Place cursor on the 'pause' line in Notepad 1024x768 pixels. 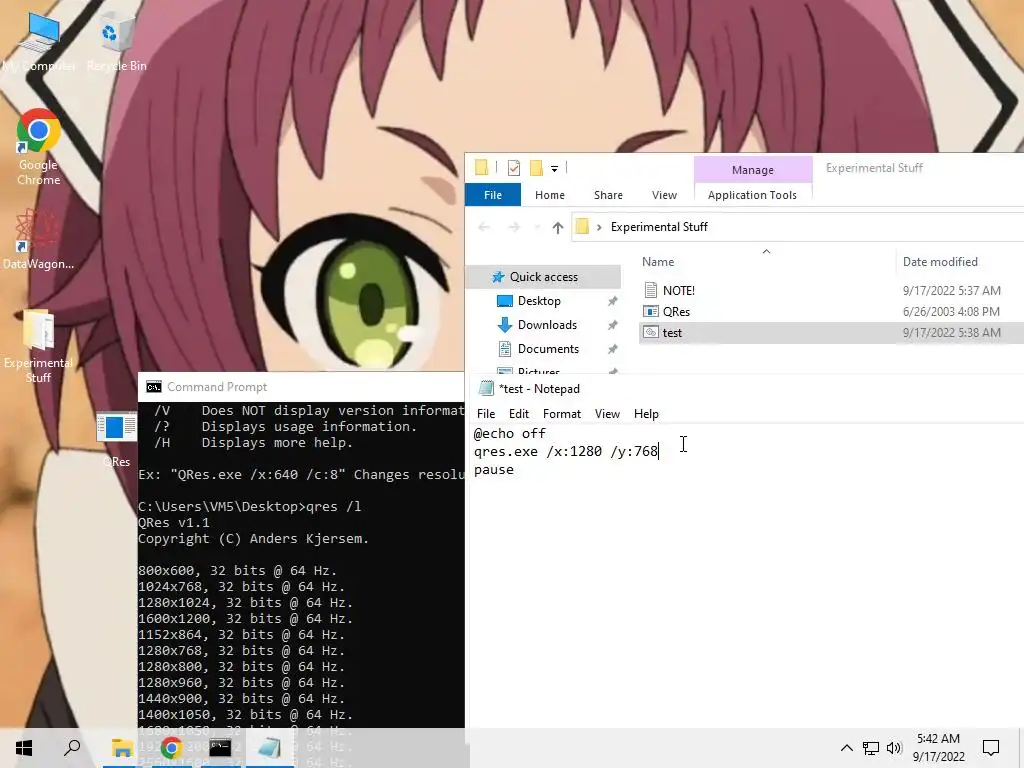(494, 470)
